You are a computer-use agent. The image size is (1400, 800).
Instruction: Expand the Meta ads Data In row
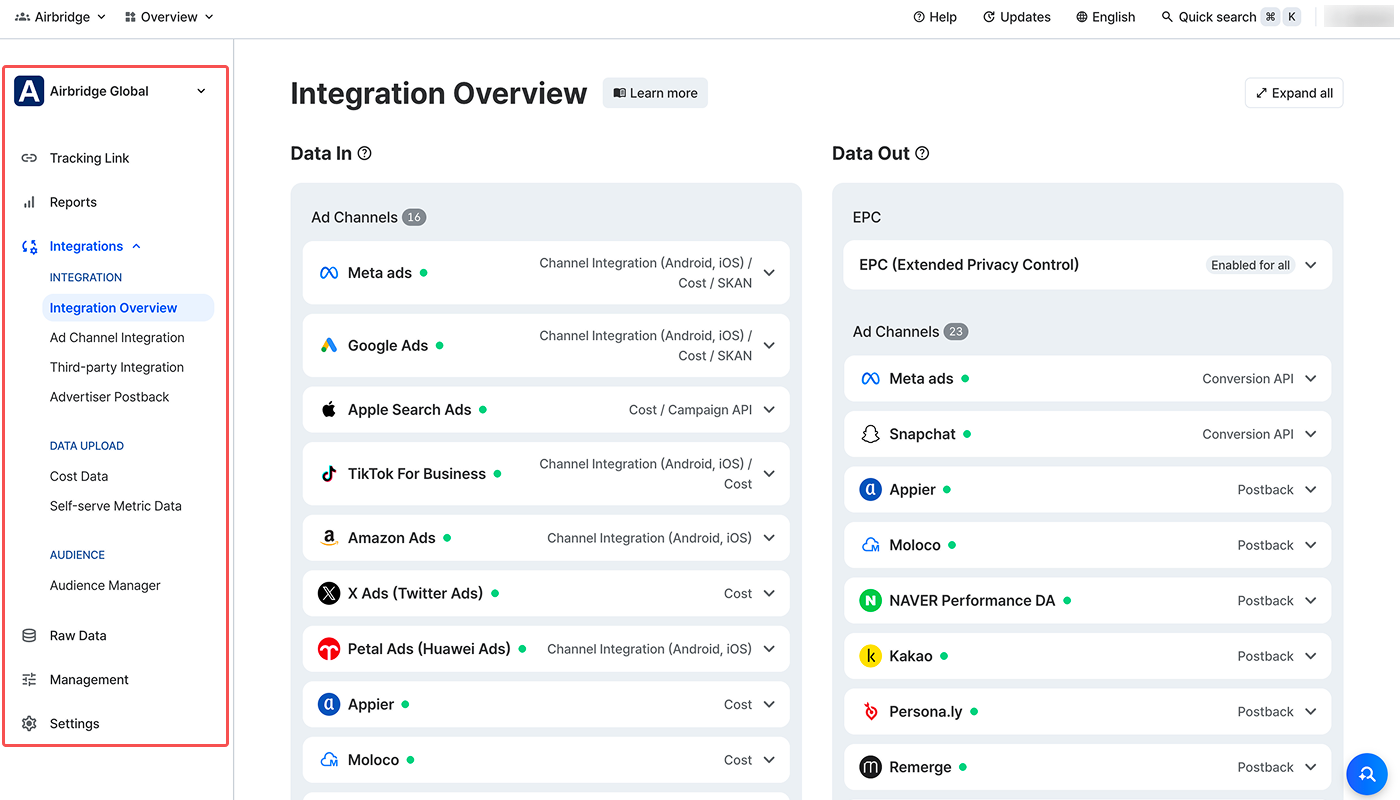tap(769, 273)
